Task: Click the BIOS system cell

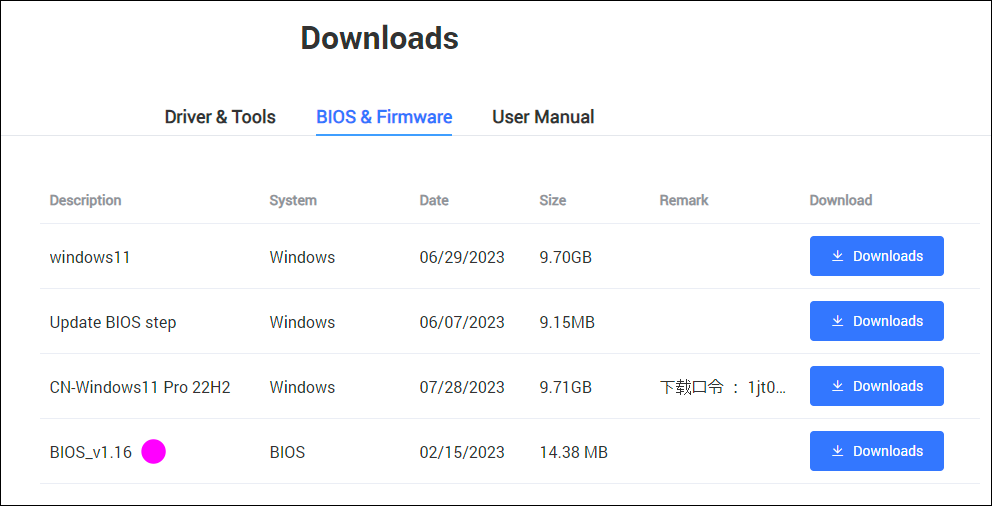Action: click(x=287, y=452)
